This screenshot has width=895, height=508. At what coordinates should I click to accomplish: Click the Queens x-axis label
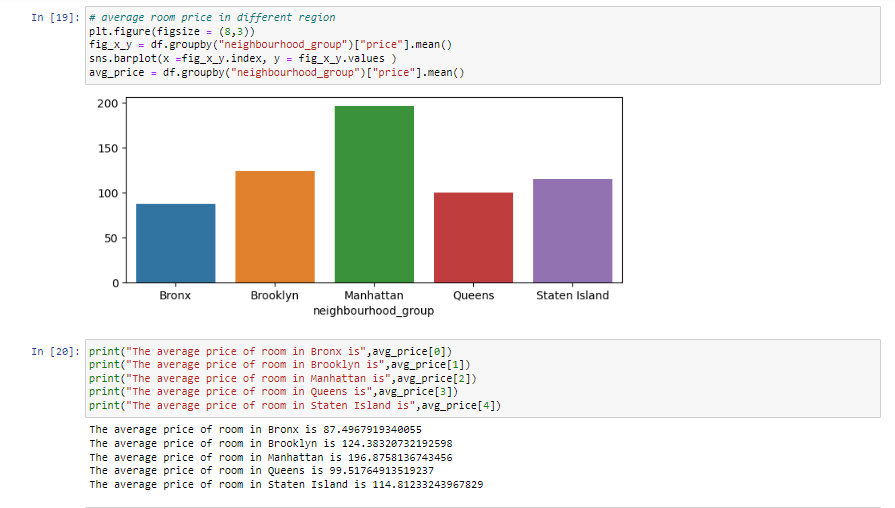tap(474, 296)
